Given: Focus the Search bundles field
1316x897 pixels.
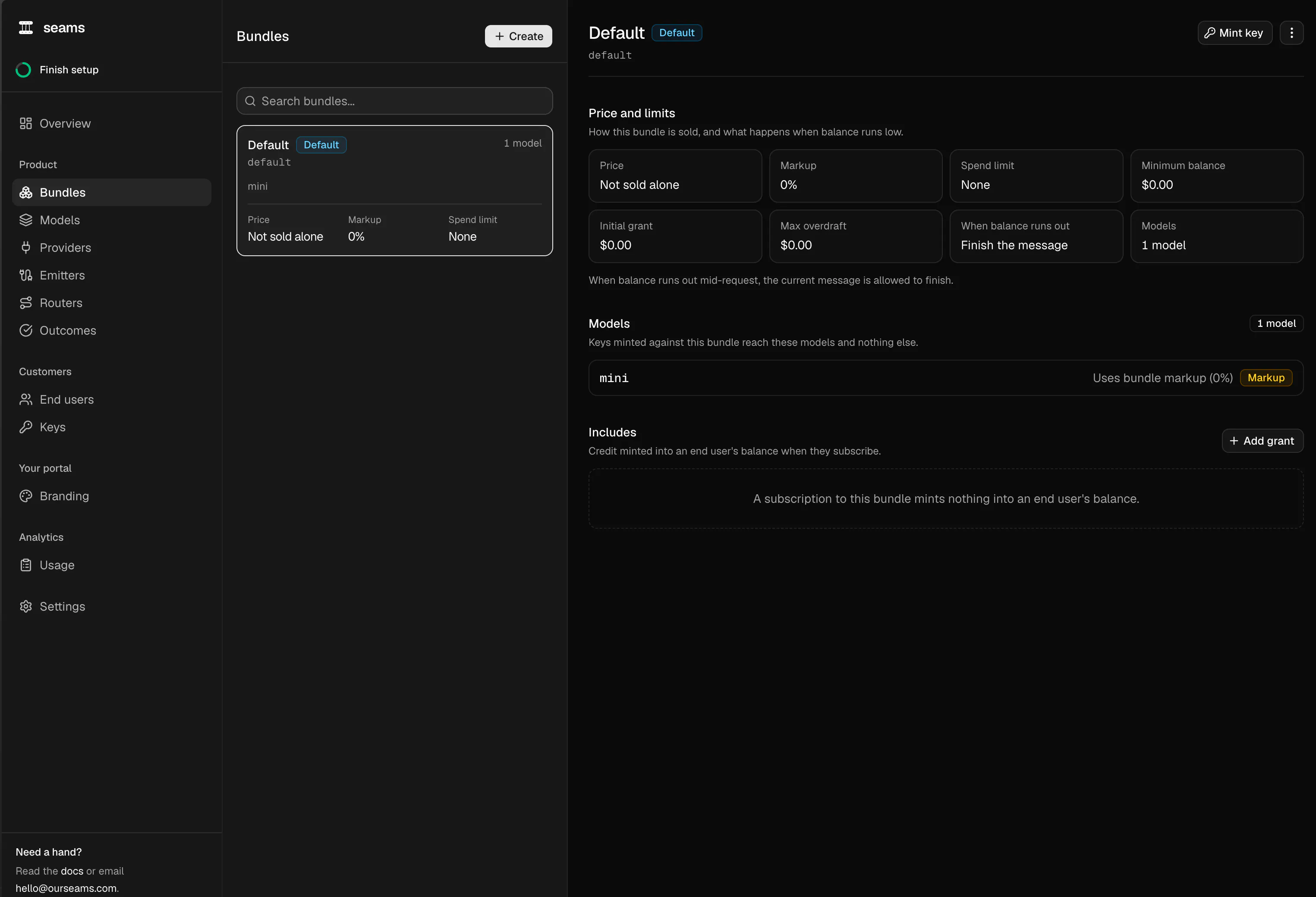Looking at the screenshot, I should coord(394,101).
